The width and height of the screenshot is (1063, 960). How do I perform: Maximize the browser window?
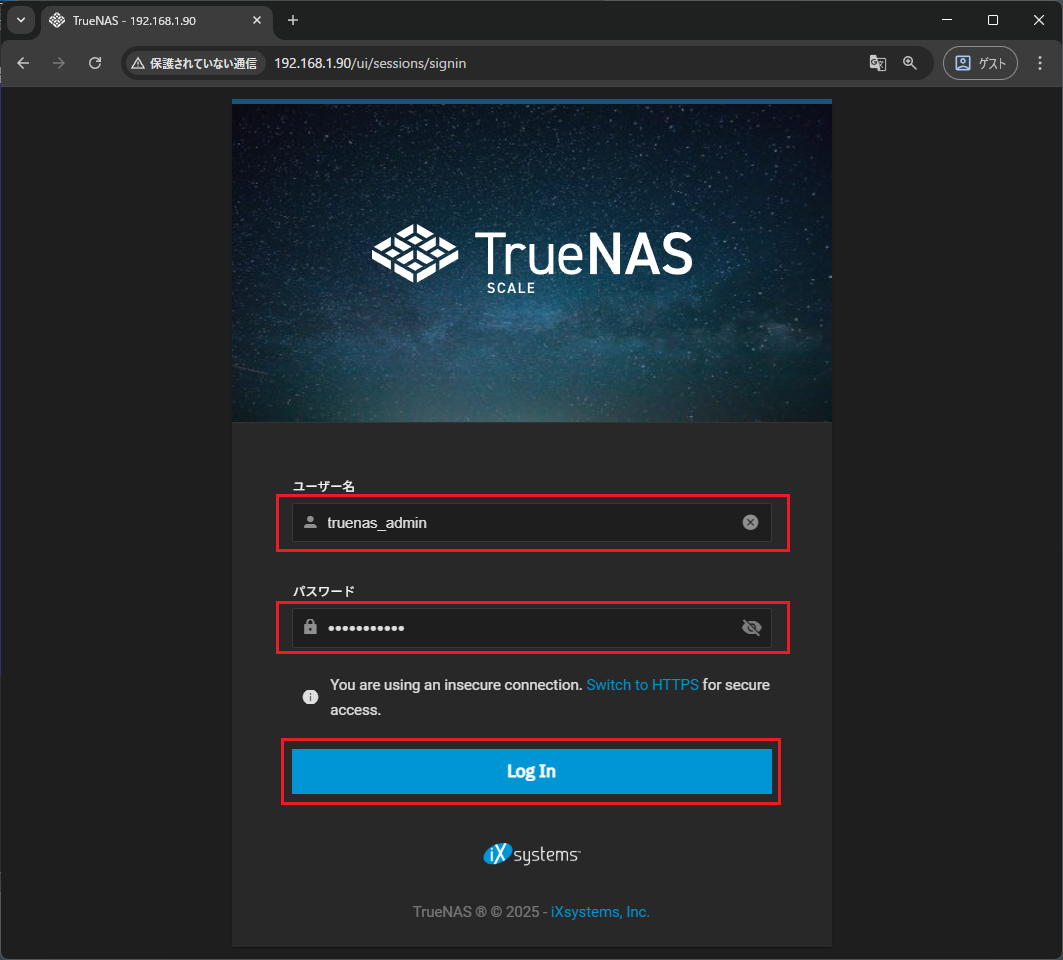[992, 20]
